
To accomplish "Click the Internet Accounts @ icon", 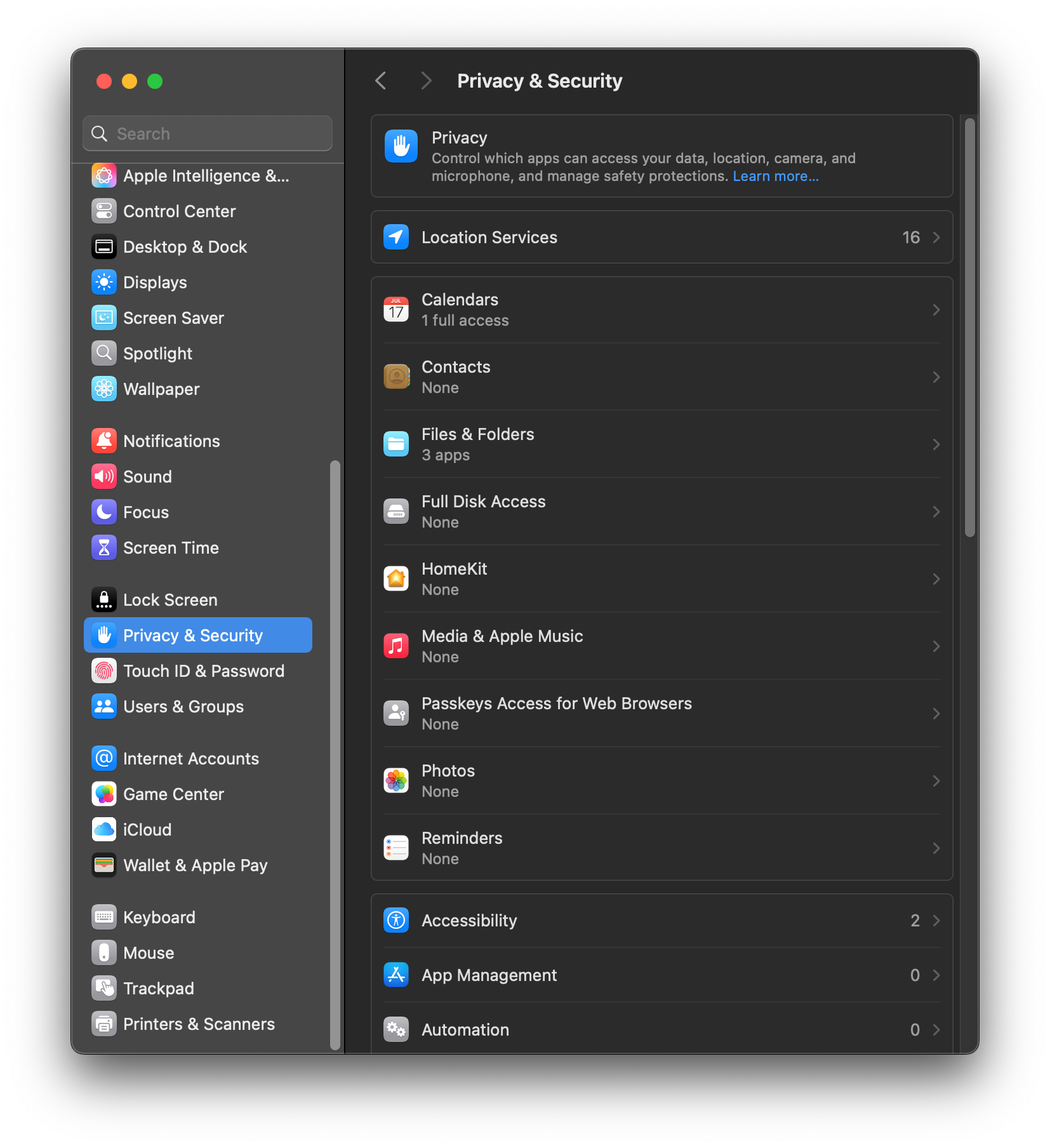I will coord(104,759).
